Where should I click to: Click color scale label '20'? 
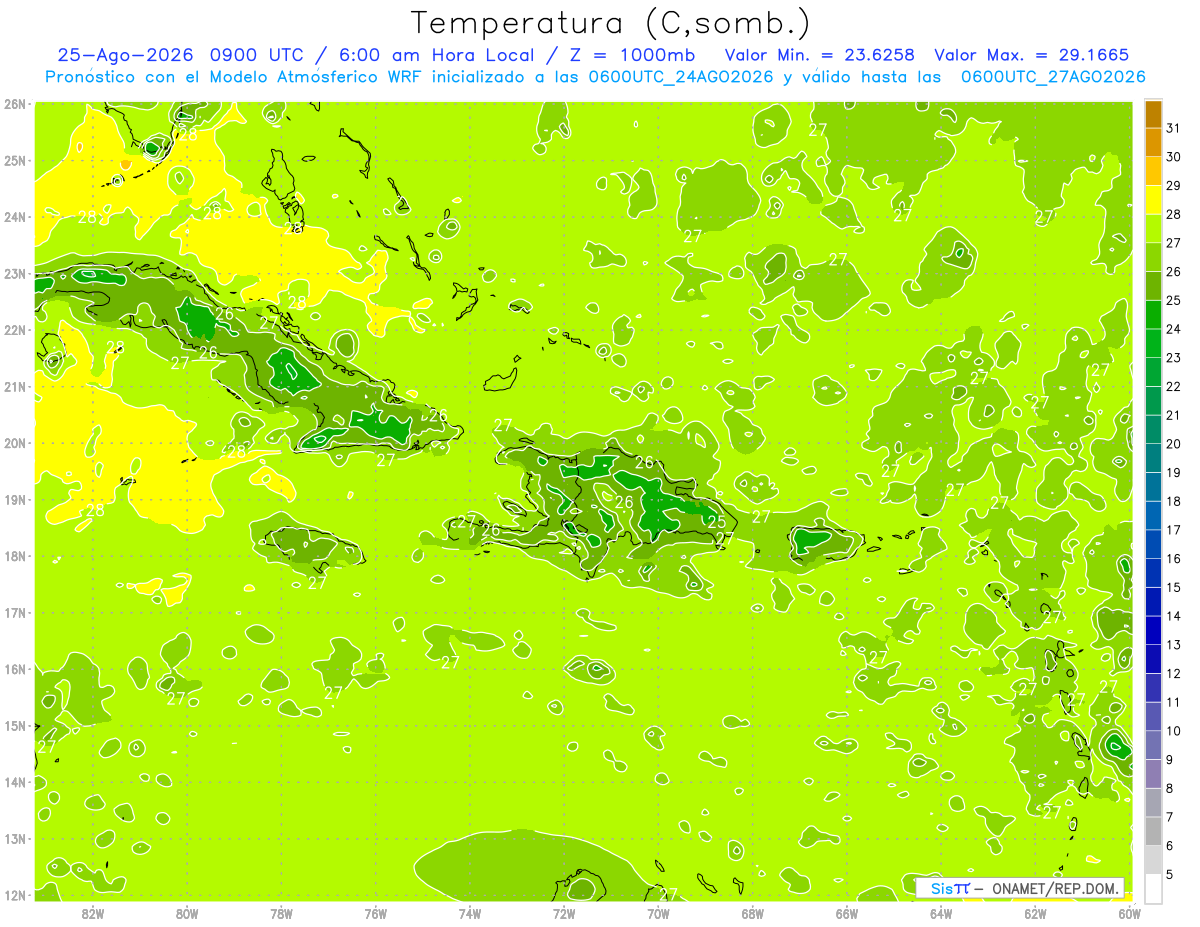coord(1174,444)
